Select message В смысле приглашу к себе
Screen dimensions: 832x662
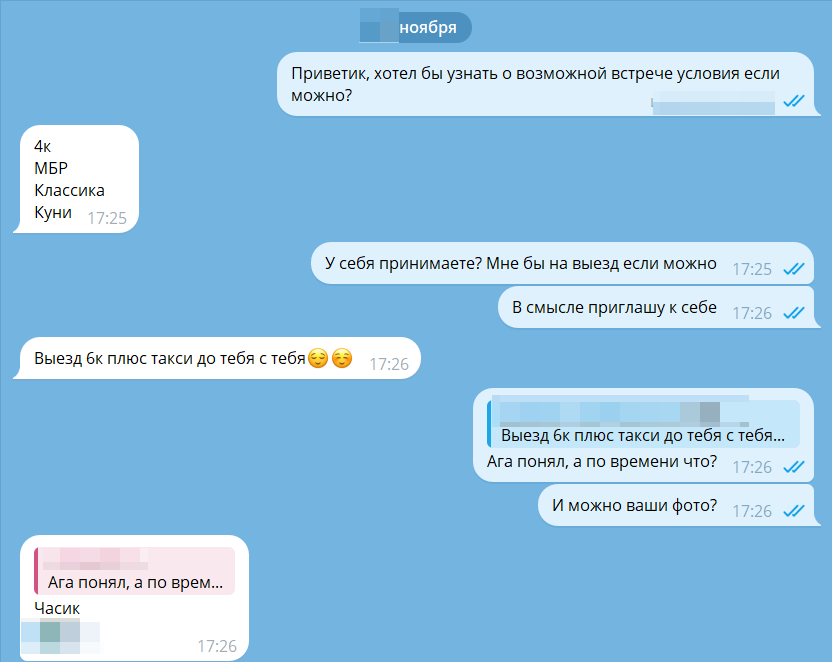click(656, 308)
